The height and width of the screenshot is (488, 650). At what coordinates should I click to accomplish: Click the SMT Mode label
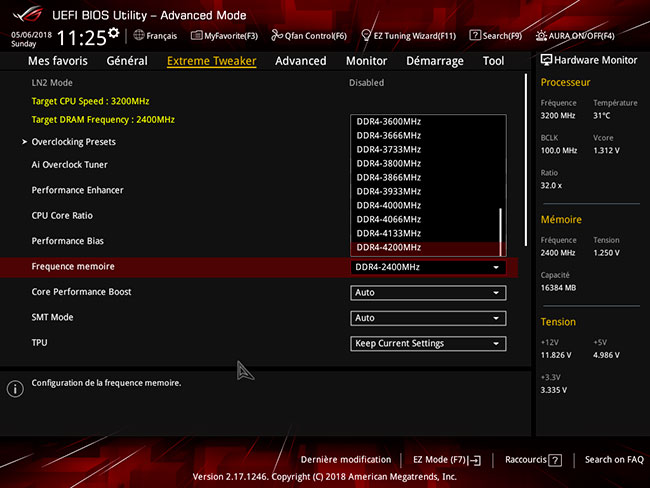tap(52, 317)
